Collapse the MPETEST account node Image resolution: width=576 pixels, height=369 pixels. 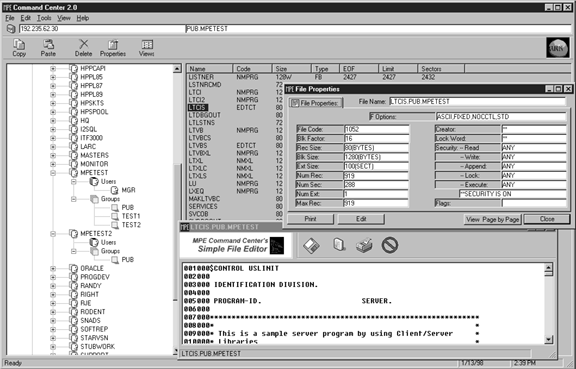(53, 173)
